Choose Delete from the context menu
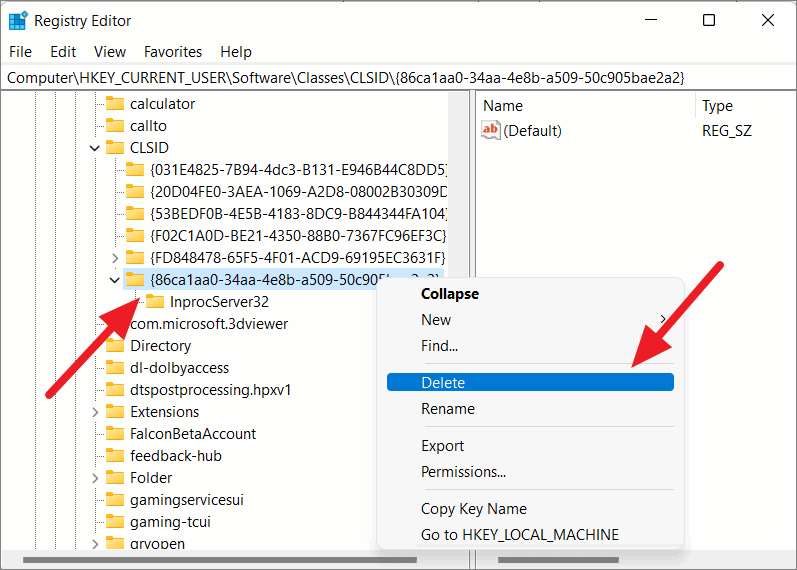This screenshot has height=570, width=797. click(530, 382)
